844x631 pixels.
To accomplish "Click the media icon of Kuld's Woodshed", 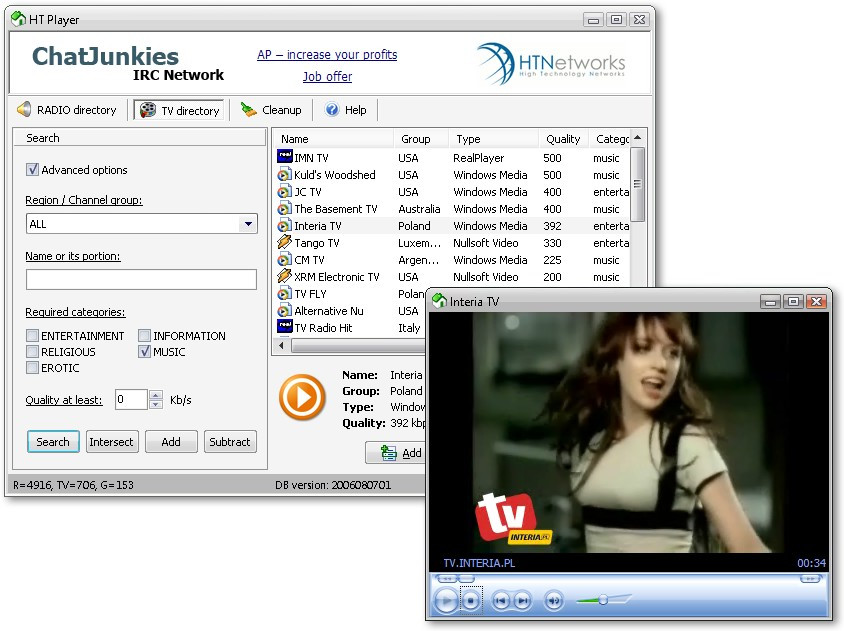I will [x=284, y=174].
